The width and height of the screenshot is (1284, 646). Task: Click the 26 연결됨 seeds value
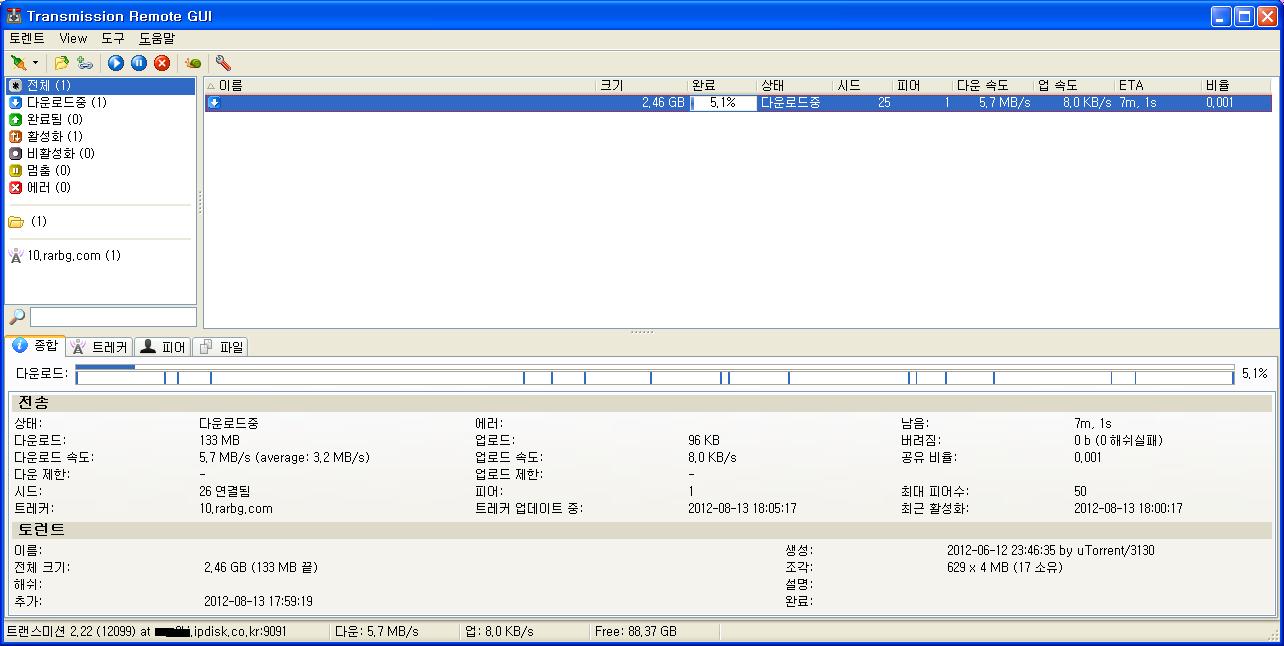point(224,491)
